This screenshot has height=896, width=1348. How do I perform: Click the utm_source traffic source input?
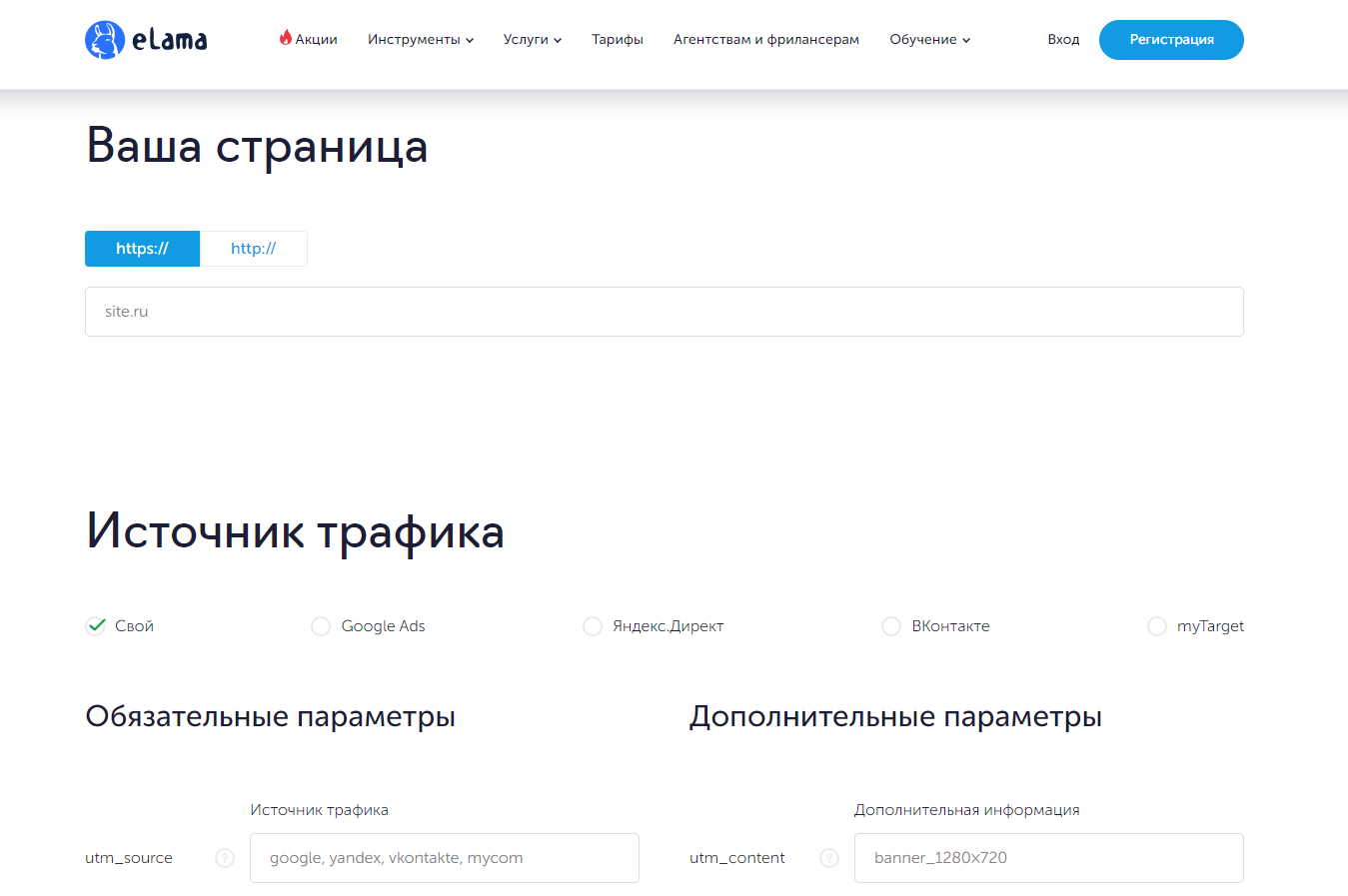tap(444, 858)
